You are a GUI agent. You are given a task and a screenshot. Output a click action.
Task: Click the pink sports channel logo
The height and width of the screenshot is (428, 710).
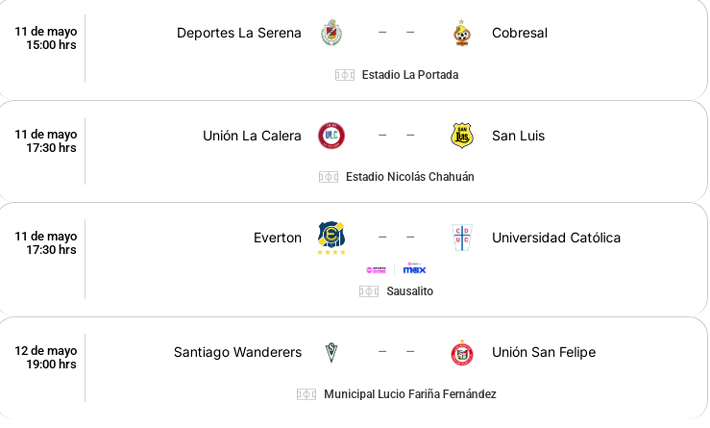(376, 270)
